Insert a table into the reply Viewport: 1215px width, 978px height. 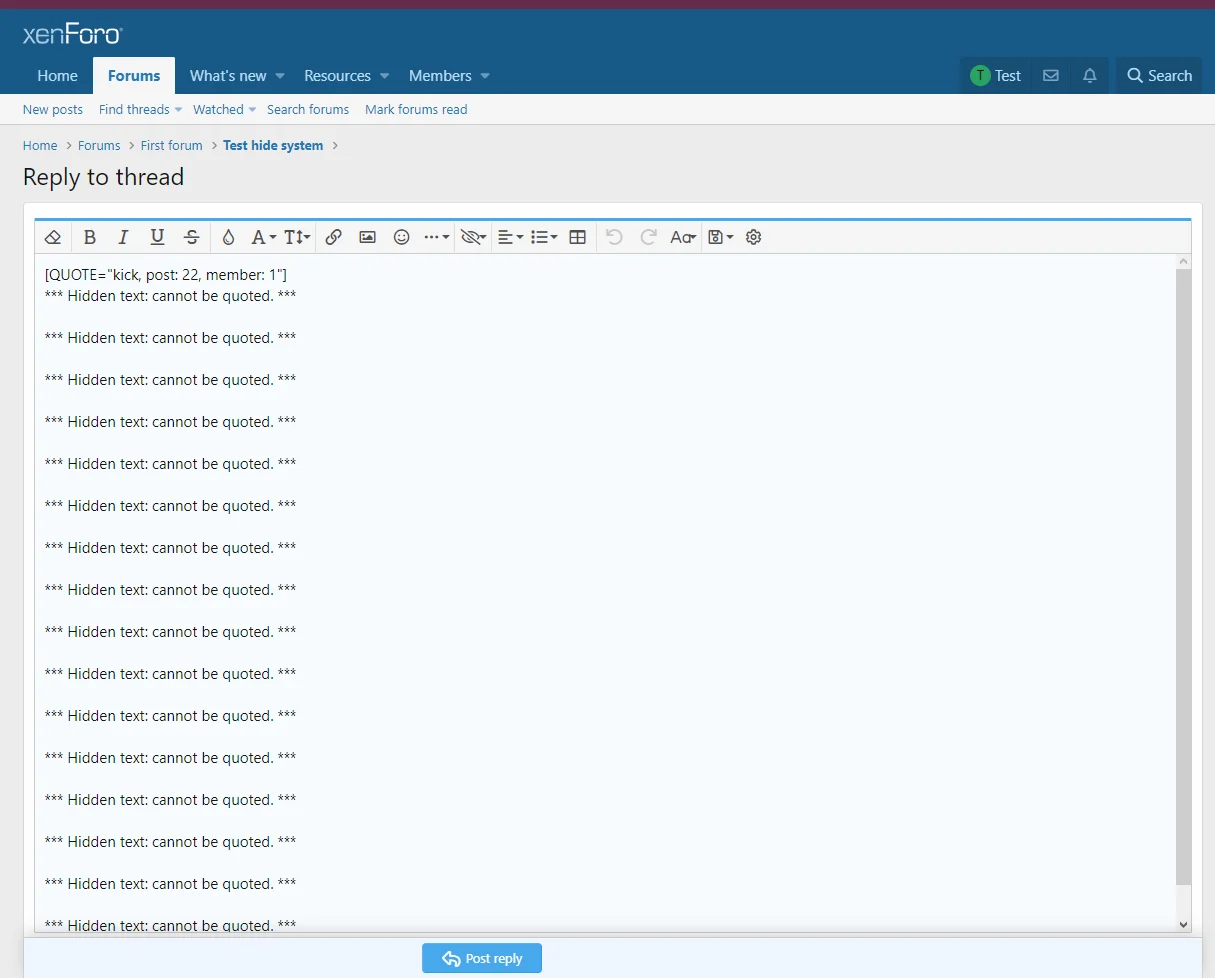[577, 237]
